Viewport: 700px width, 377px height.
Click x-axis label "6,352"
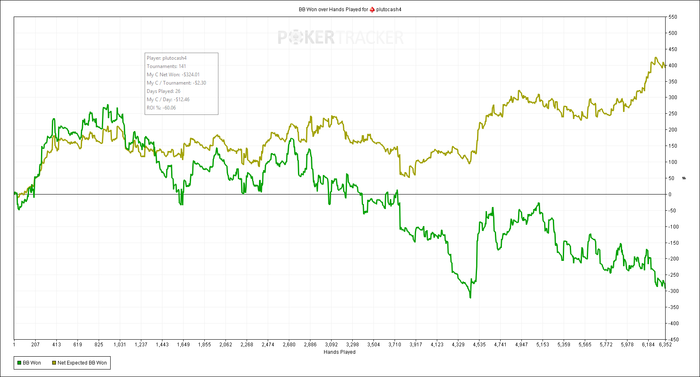(665, 344)
